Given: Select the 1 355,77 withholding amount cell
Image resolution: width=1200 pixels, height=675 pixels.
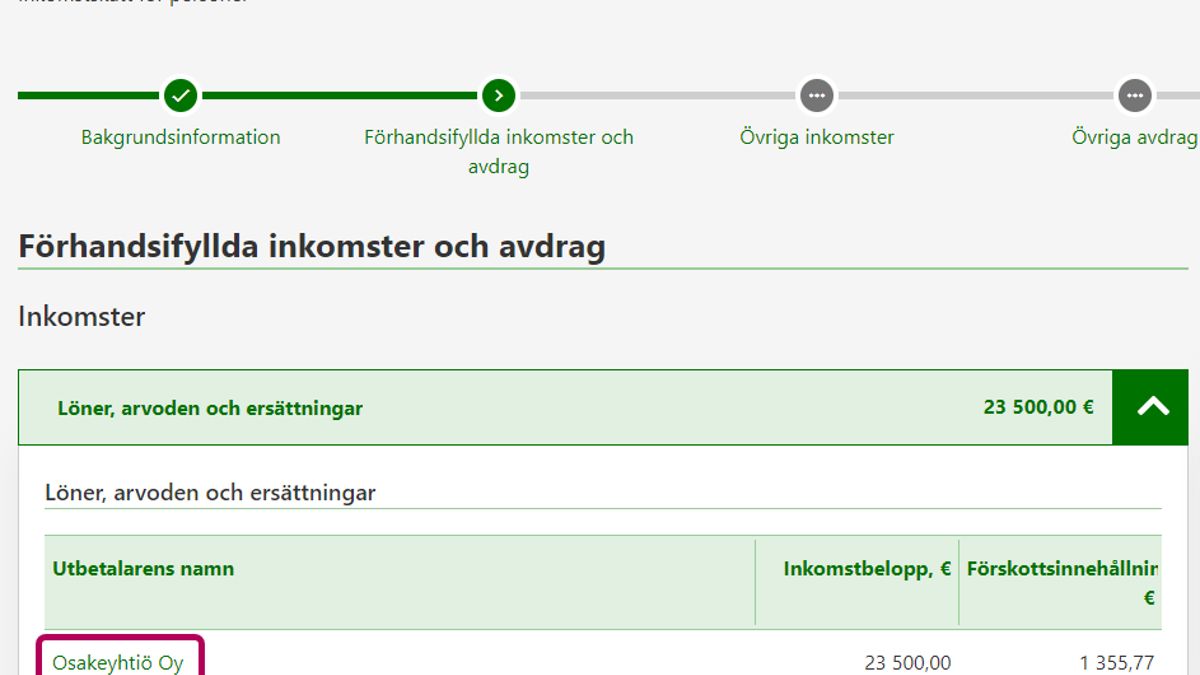Looking at the screenshot, I should (1116, 662).
